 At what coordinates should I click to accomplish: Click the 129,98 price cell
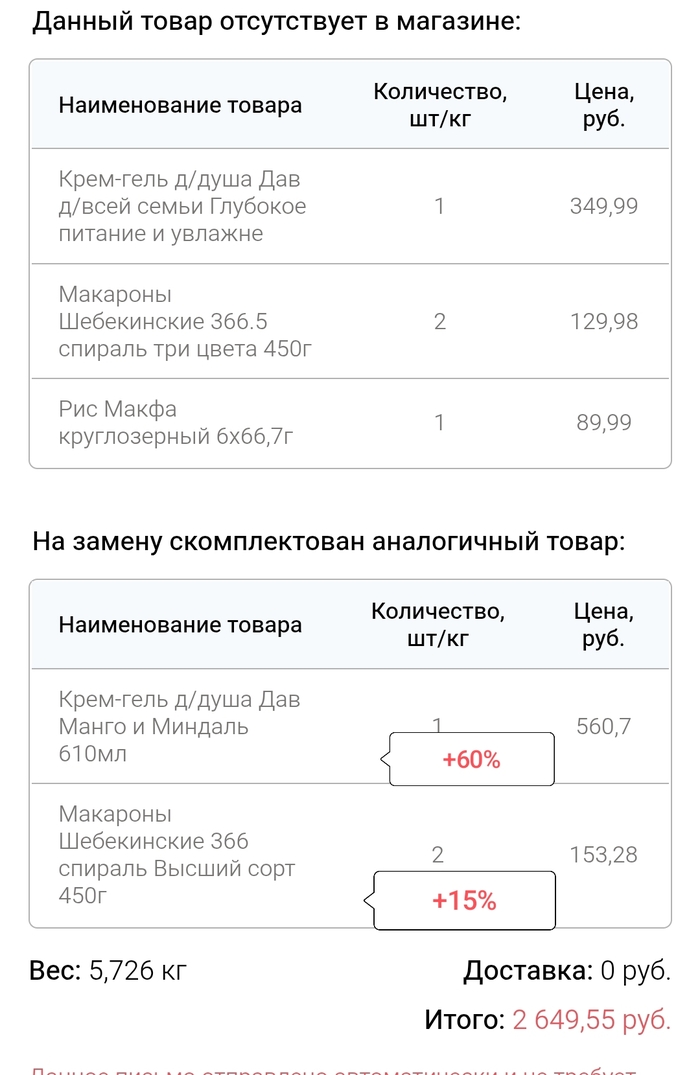[603, 322]
